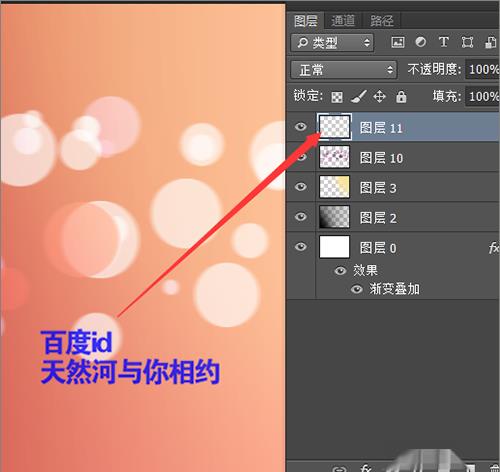The height and width of the screenshot is (472, 500).
Task: Filter layers by text (T) type
Action: pyautogui.click(x=443, y=42)
